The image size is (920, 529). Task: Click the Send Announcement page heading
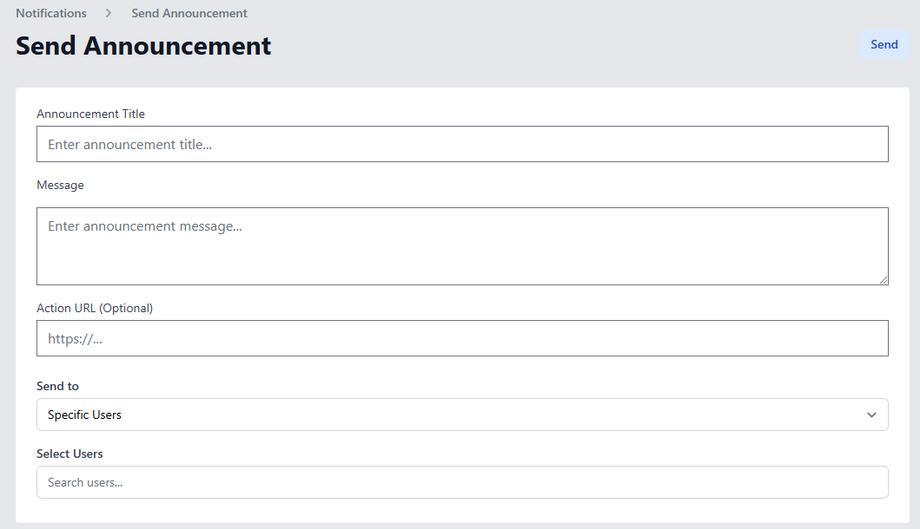(x=144, y=46)
